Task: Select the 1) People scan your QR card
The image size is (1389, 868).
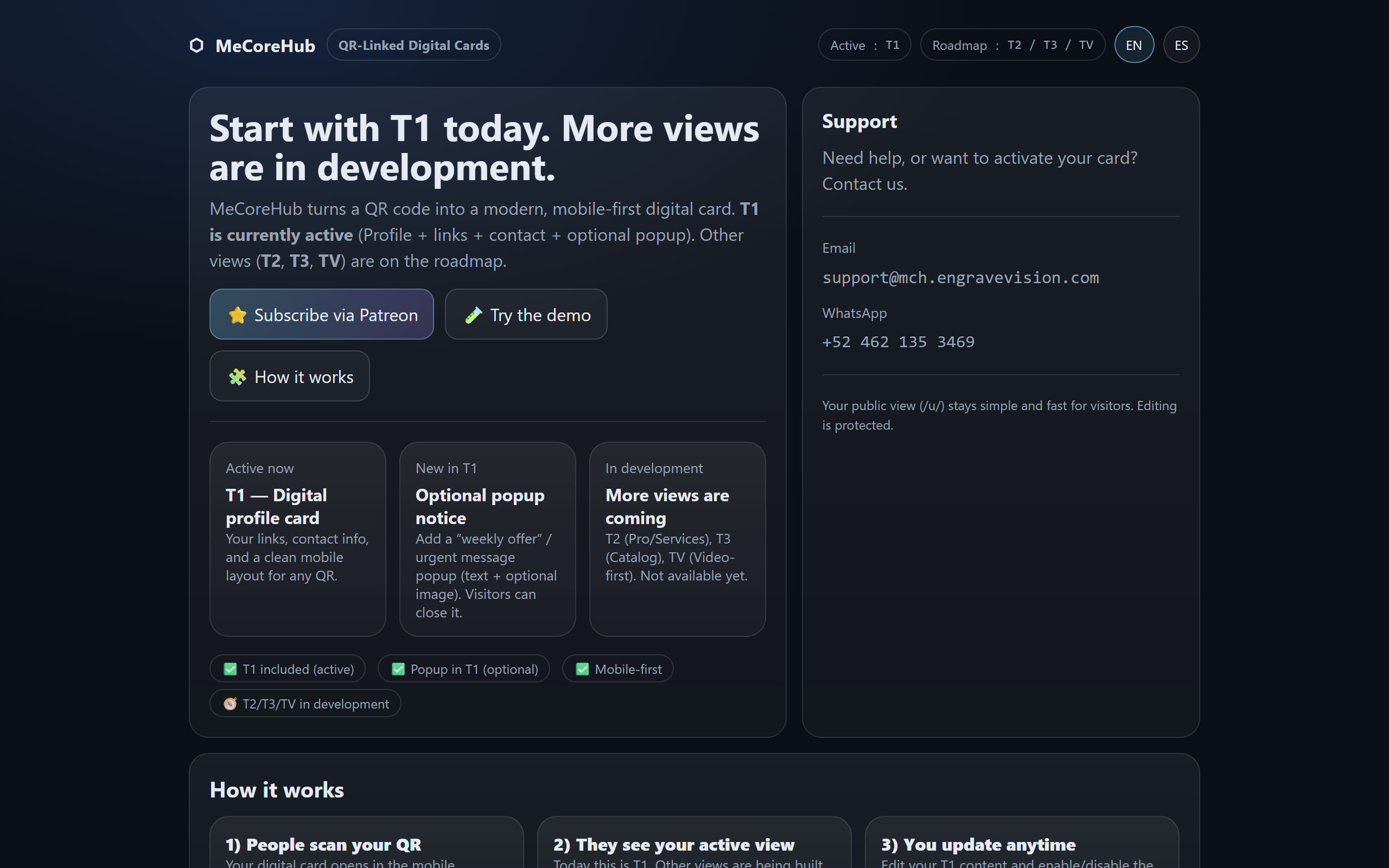Action: (x=367, y=842)
